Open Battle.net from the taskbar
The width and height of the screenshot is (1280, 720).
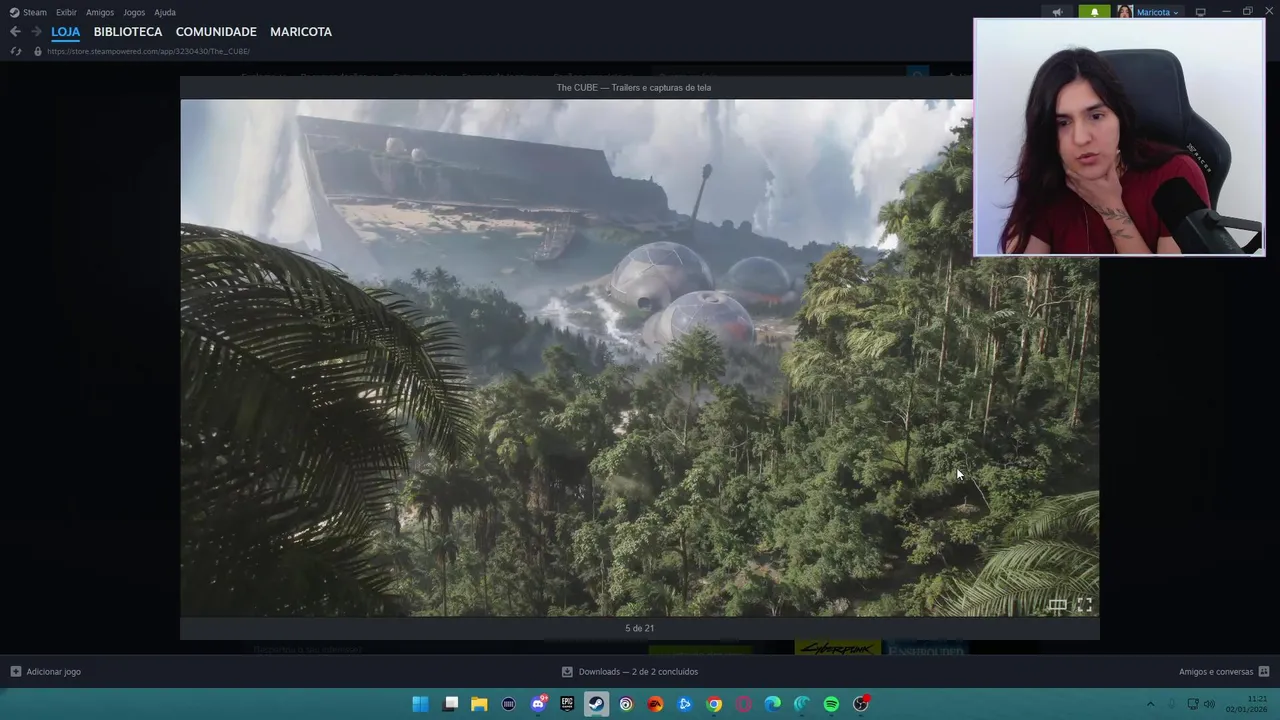click(684, 704)
